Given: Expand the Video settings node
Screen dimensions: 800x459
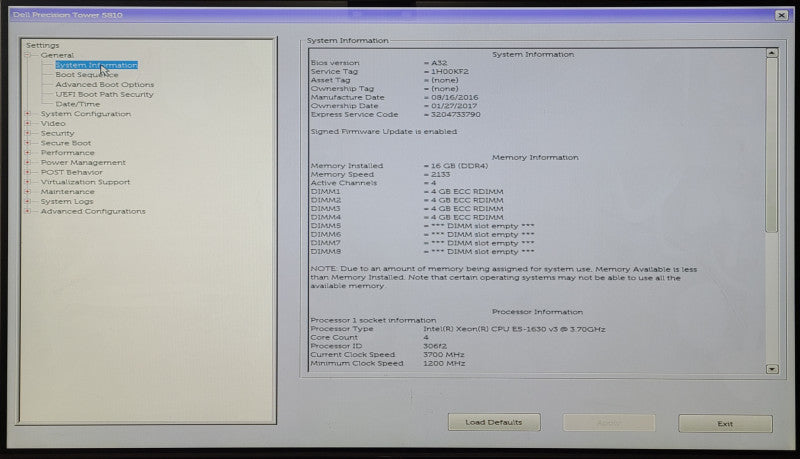Looking at the screenshot, I should point(28,123).
